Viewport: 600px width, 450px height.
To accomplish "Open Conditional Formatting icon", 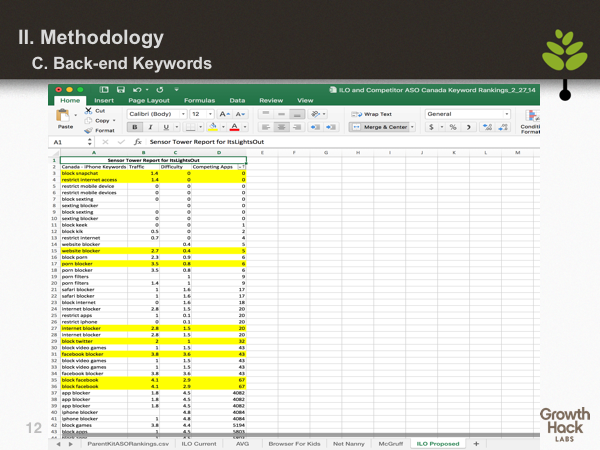I will pos(532,116).
